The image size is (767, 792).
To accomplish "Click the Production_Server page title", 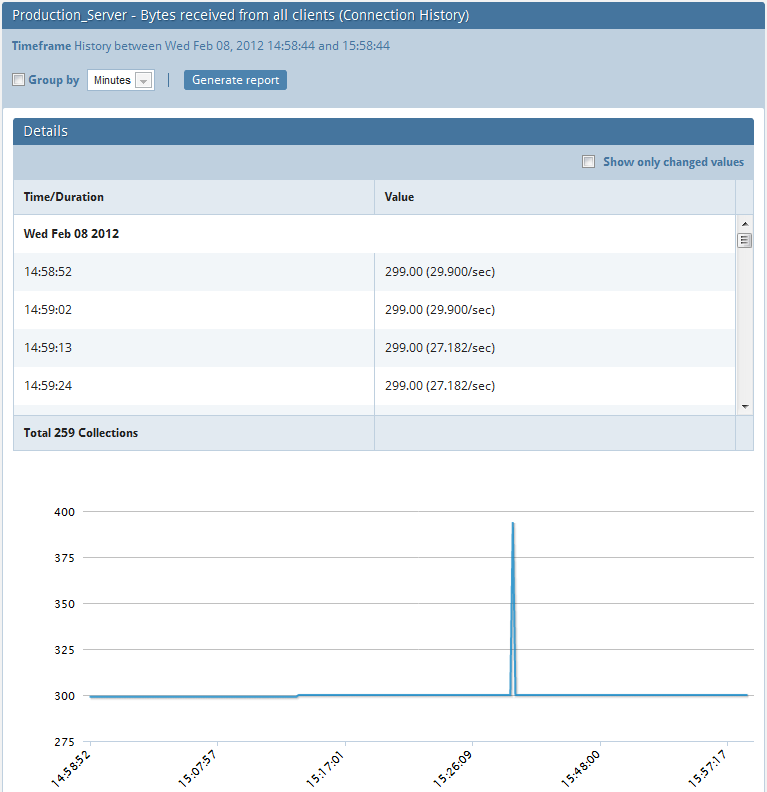I will [240, 15].
